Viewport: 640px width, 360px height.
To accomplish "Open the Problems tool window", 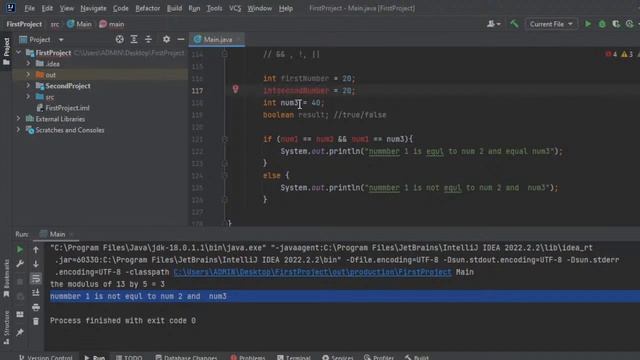I will [248, 357].
